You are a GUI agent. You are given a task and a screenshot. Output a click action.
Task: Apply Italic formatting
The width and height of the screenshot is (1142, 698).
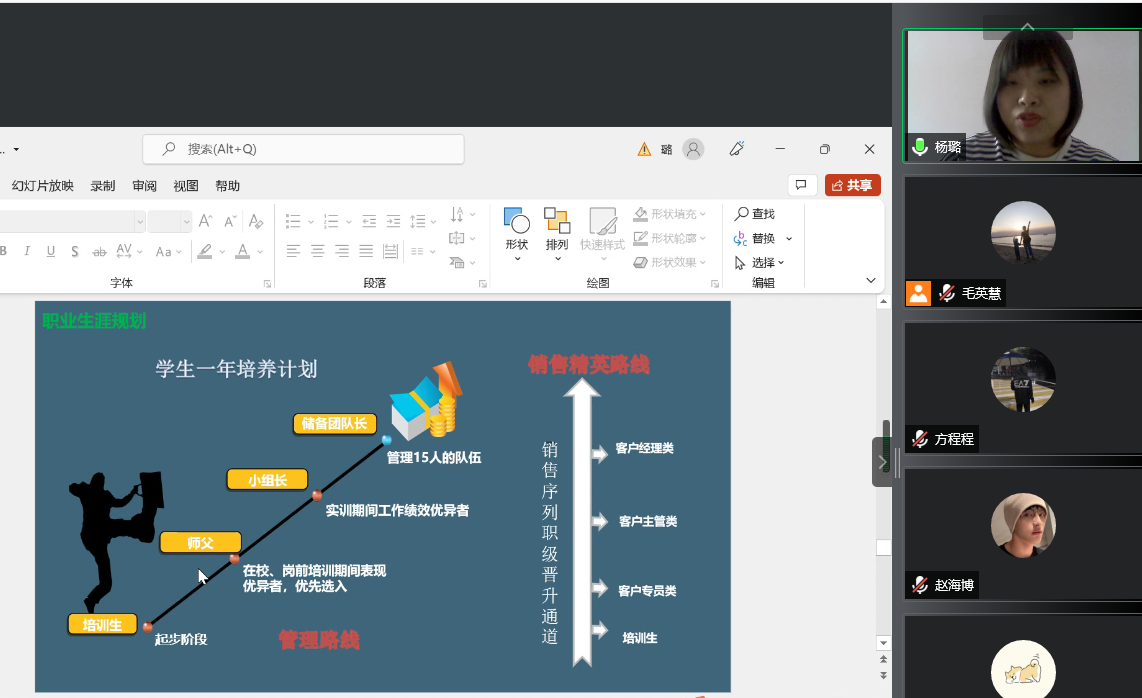27,251
